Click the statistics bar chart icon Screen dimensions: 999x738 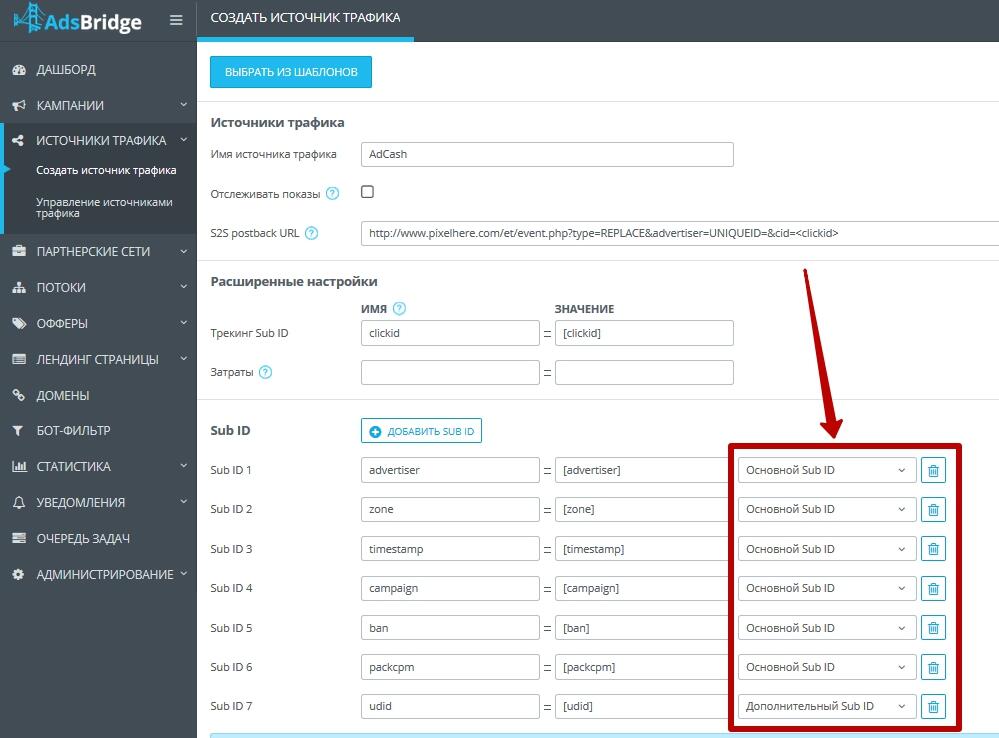click(19, 467)
